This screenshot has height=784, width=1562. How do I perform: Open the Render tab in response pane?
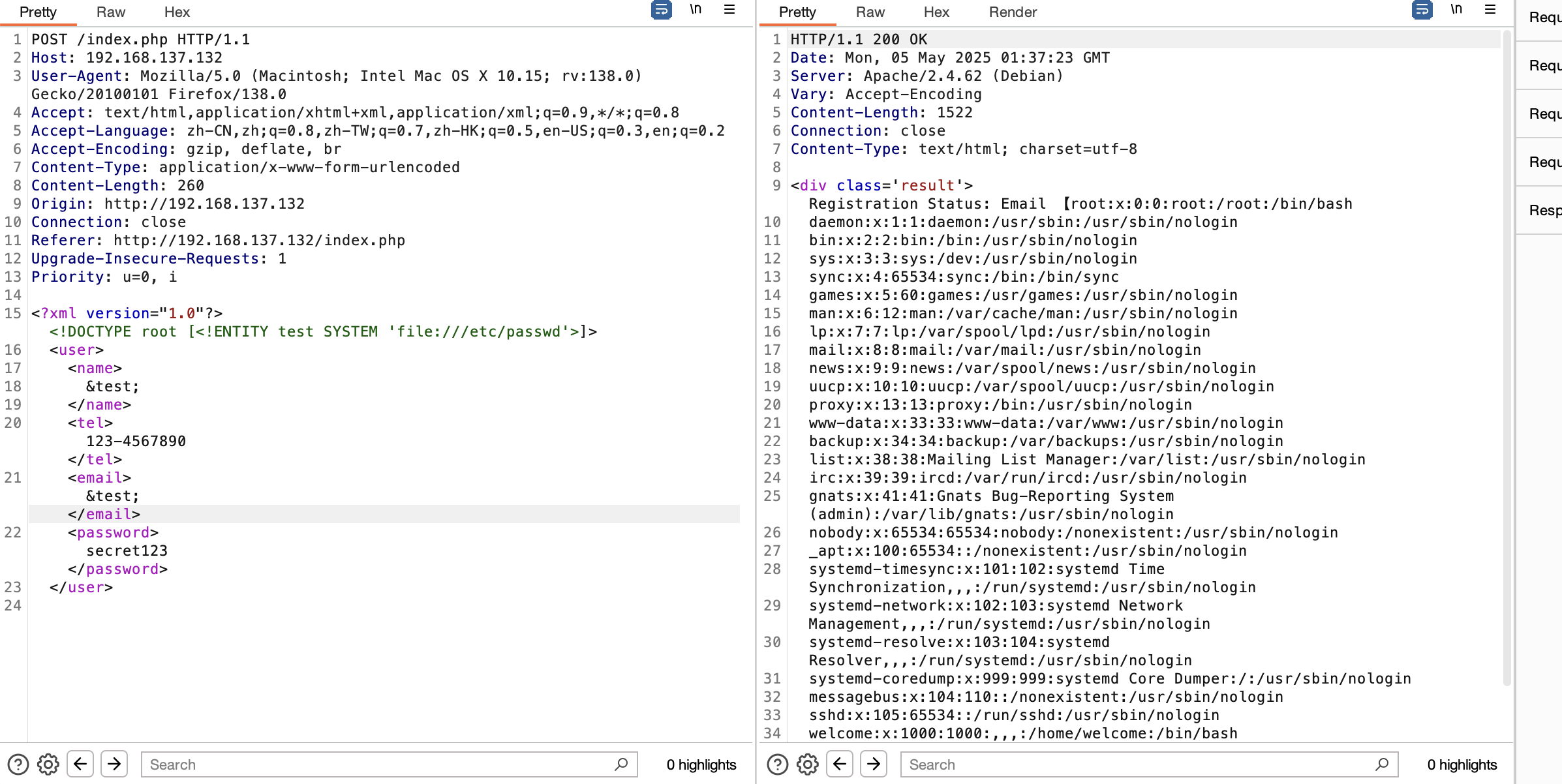(x=1013, y=12)
